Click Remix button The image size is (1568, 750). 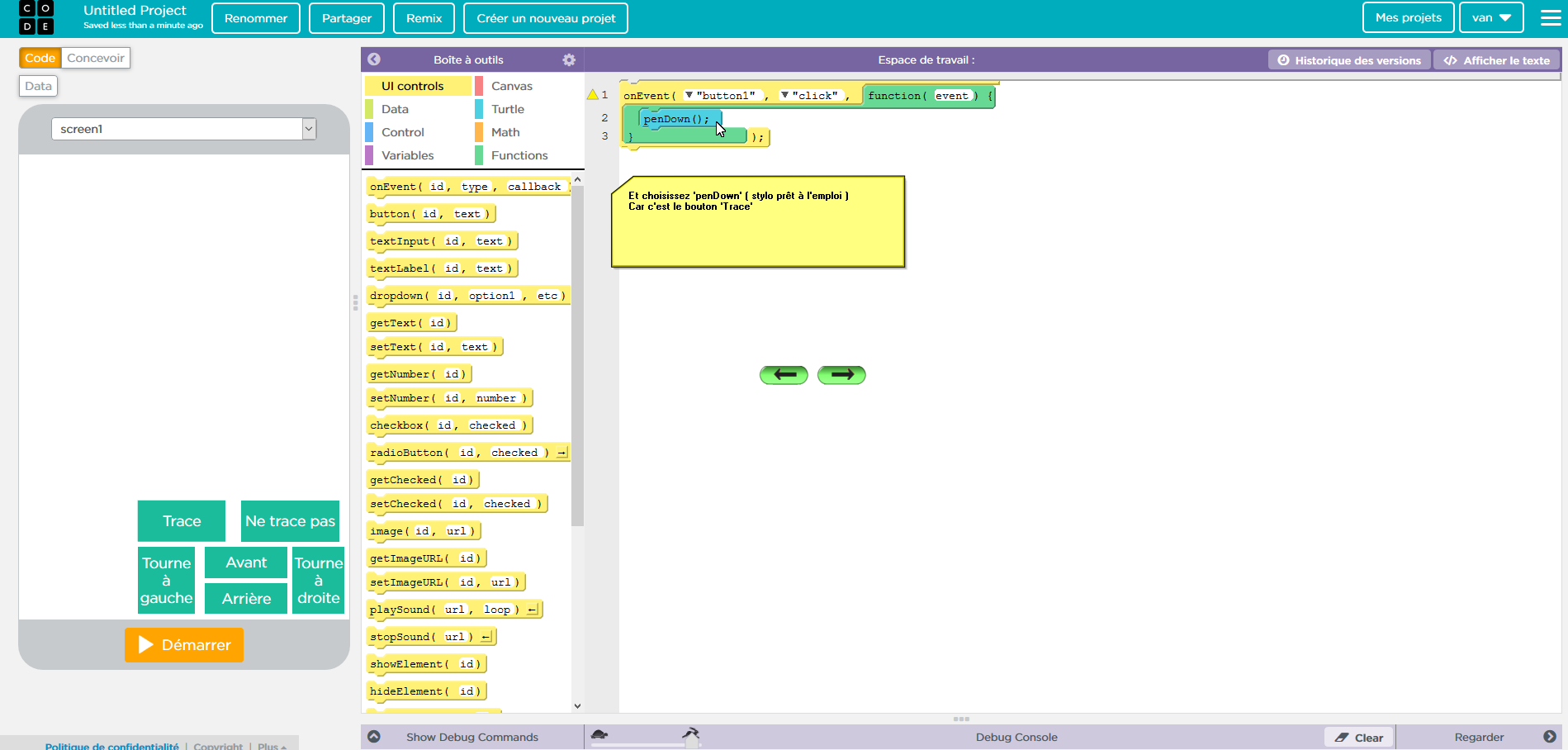pyautogui.click(x=424, y=18)
